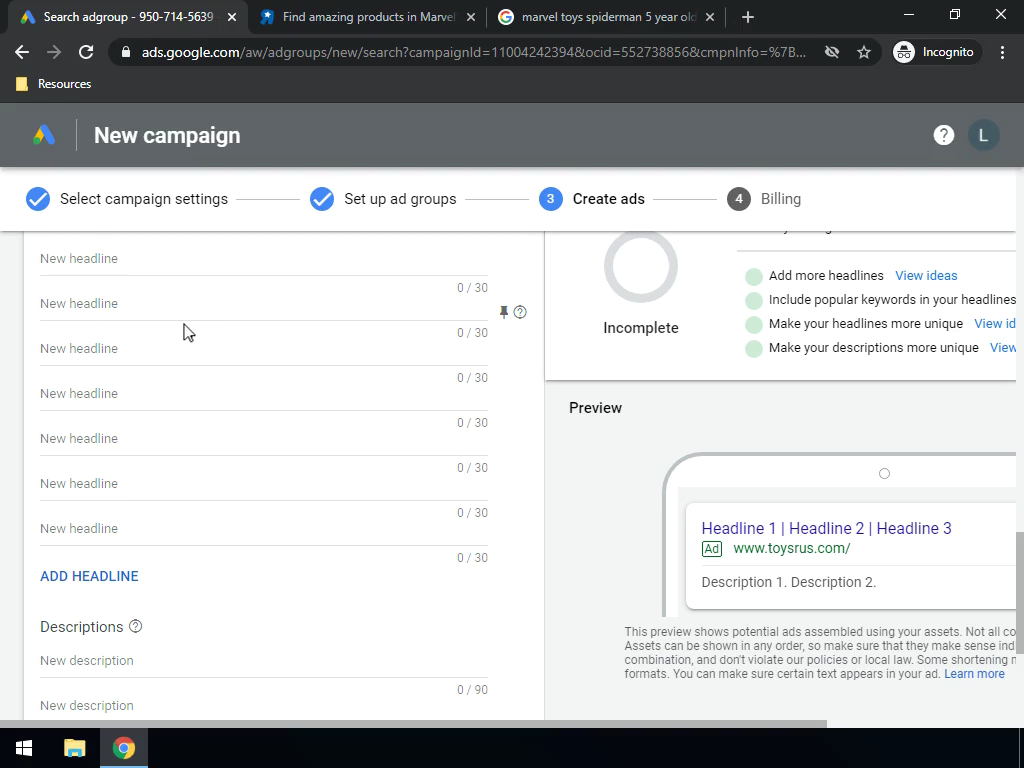This screenshot has width=1024, height=768.
Task: Click the step 4 Billing circle
Action: 739,199
